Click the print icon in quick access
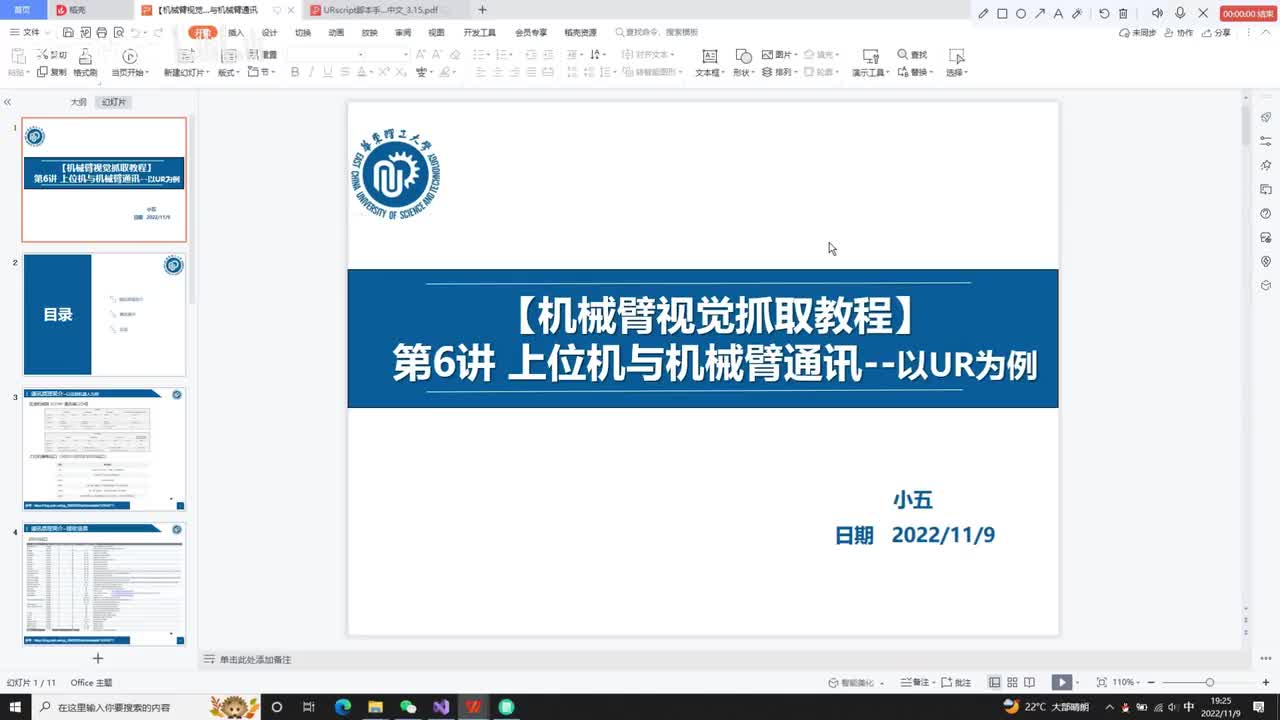The width and height of the screenshot is (1280, 720). 101,33
